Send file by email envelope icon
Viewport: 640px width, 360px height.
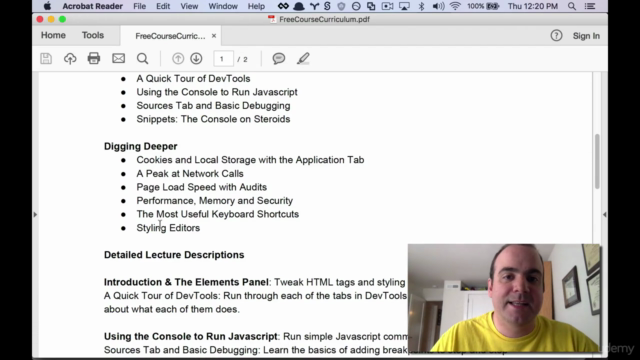tap(118, 58)
